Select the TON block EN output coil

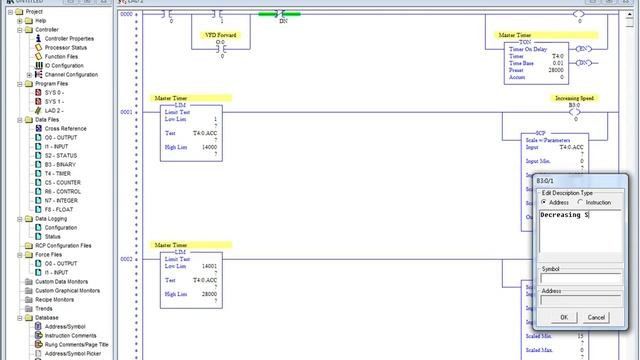583,49
